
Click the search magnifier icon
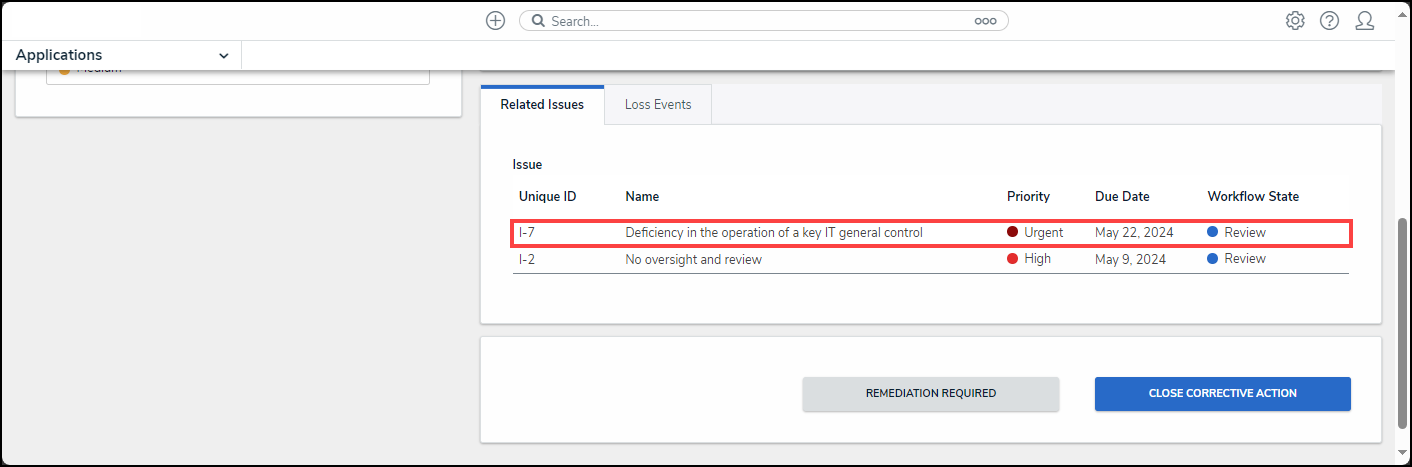click(538, 21)
